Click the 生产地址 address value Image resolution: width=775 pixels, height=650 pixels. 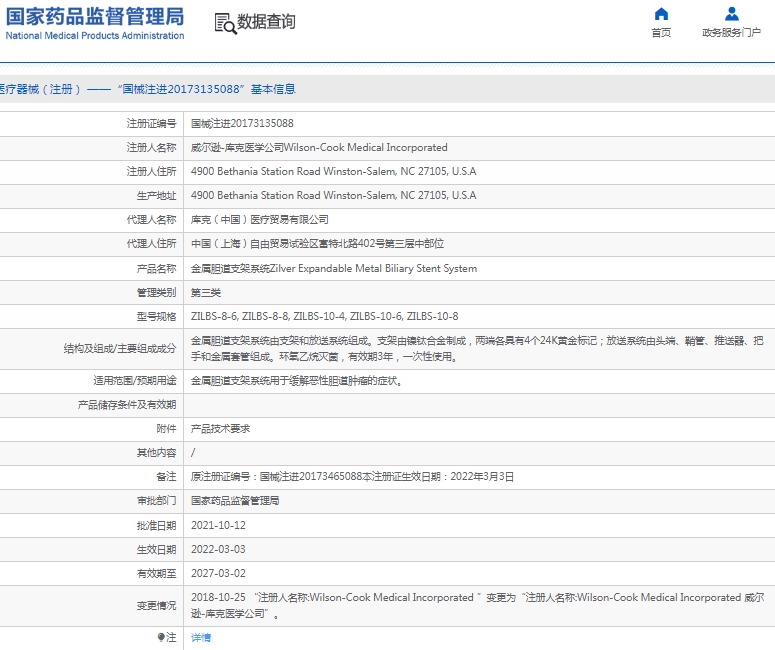[x=334, y=195]
